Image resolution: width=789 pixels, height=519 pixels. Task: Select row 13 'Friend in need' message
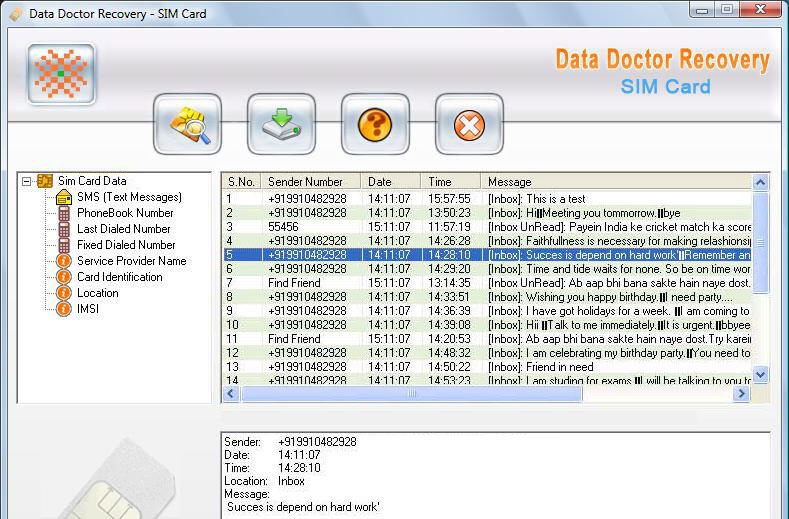[x=487, y=367]
